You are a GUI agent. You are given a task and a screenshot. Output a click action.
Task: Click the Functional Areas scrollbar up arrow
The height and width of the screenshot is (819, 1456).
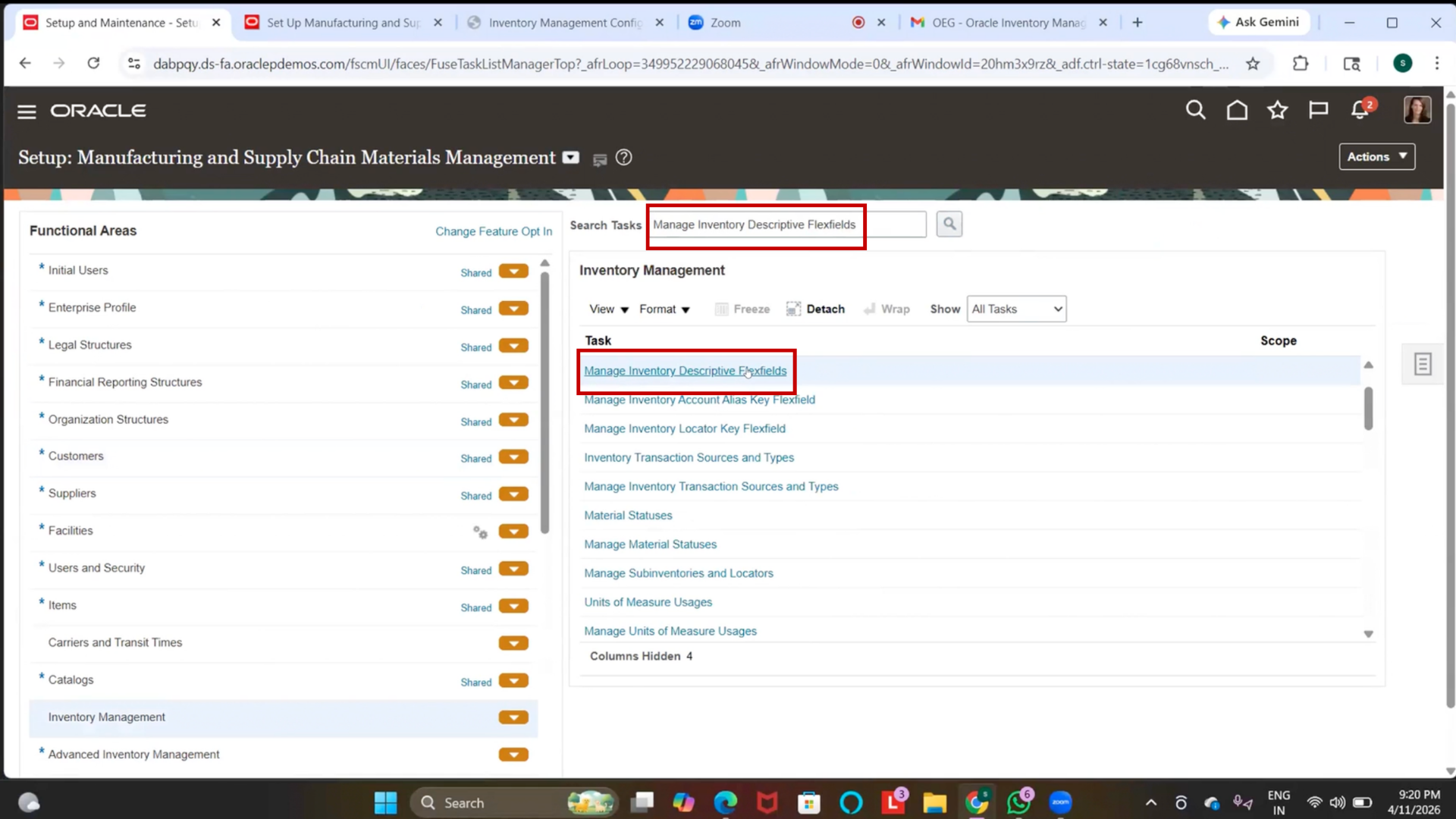tap(544, 263)
